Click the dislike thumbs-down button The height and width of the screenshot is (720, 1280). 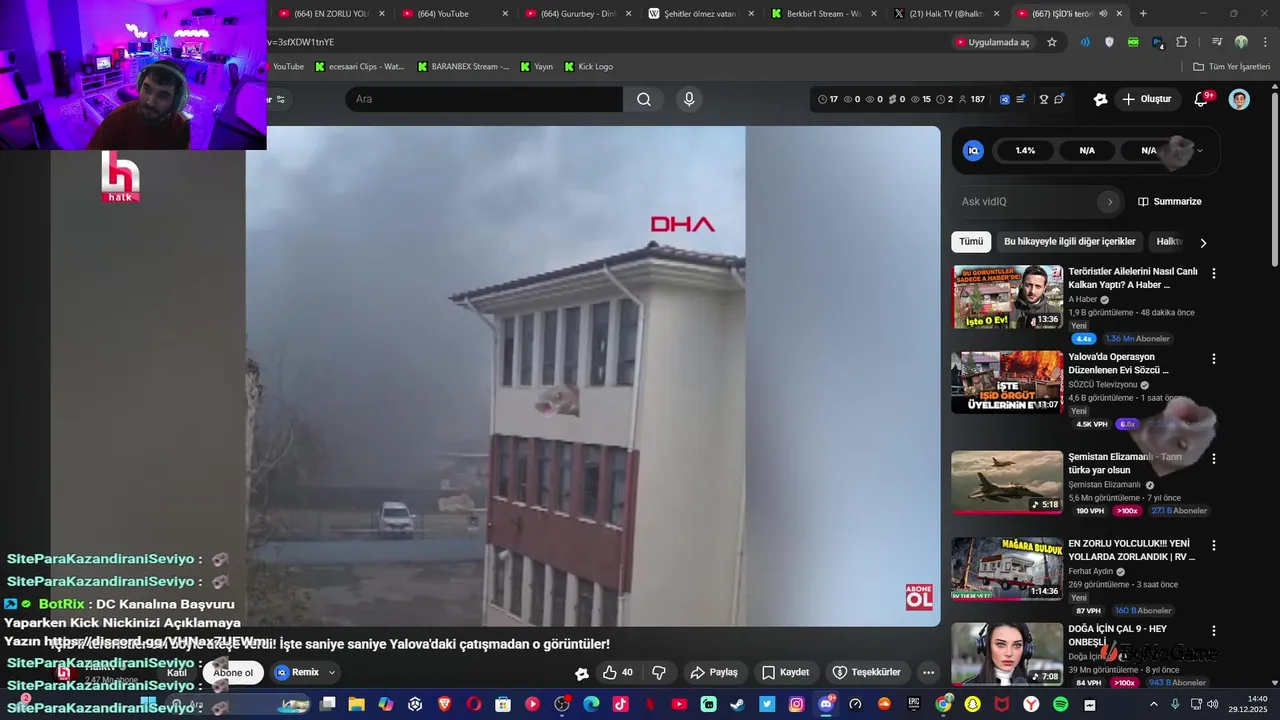(659, 672)
